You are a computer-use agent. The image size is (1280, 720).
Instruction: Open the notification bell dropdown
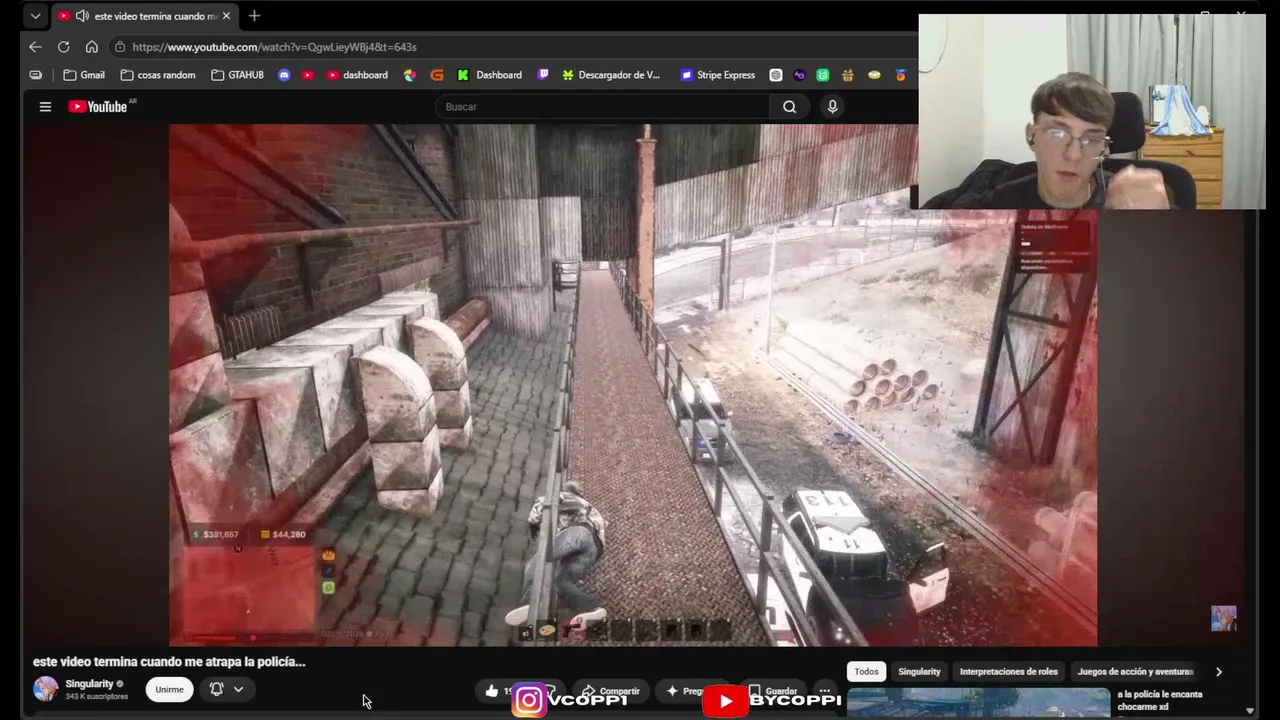pyautogui.click(x=226, y=689)
